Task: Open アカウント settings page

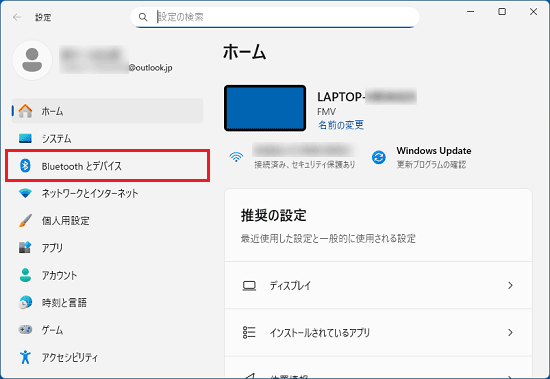Action: point(107,275)
